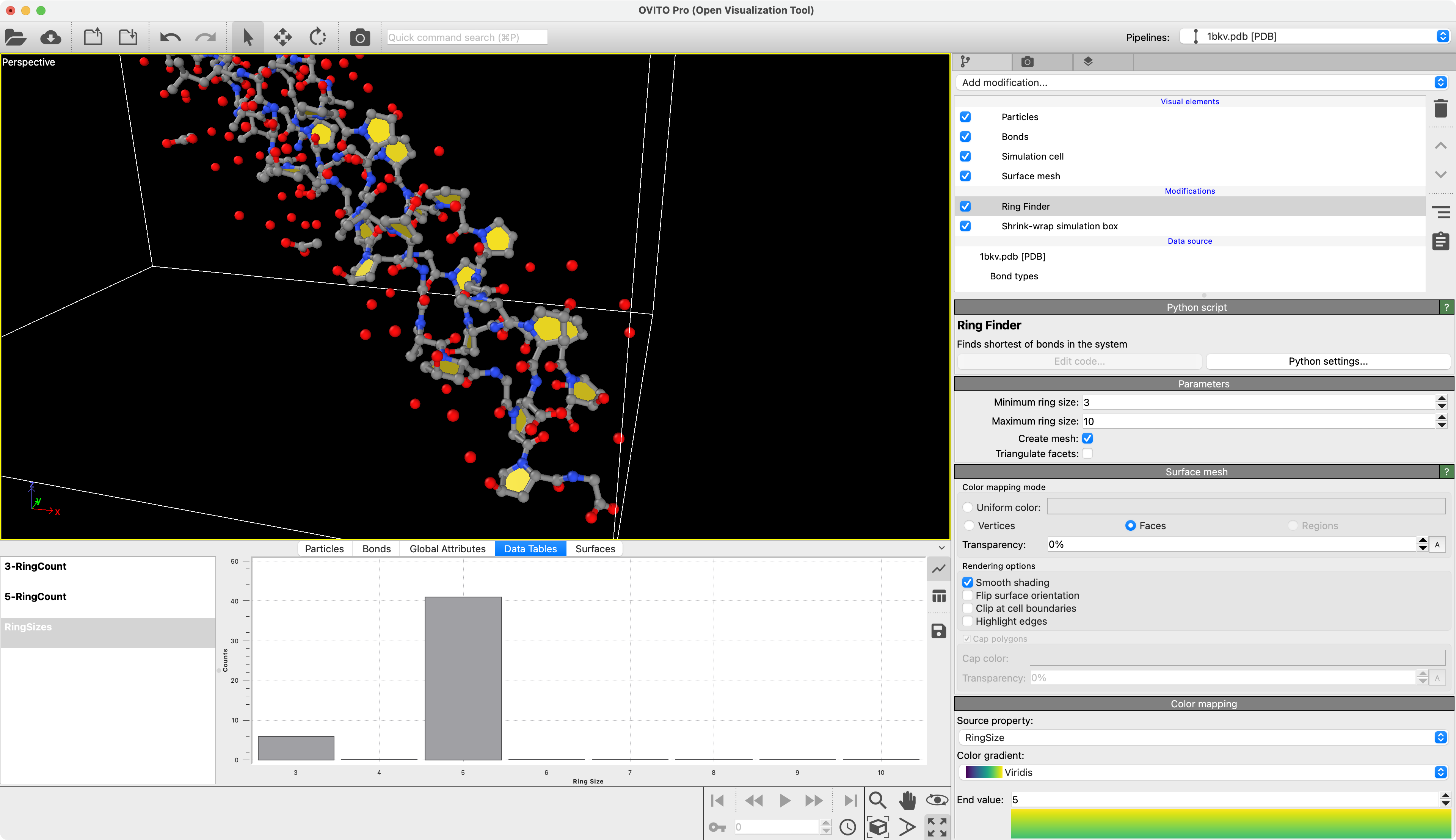Click the maximize active viewport icon
Image resolution: width=1456 pixels, height=840 pixels.
pos(937,827)
